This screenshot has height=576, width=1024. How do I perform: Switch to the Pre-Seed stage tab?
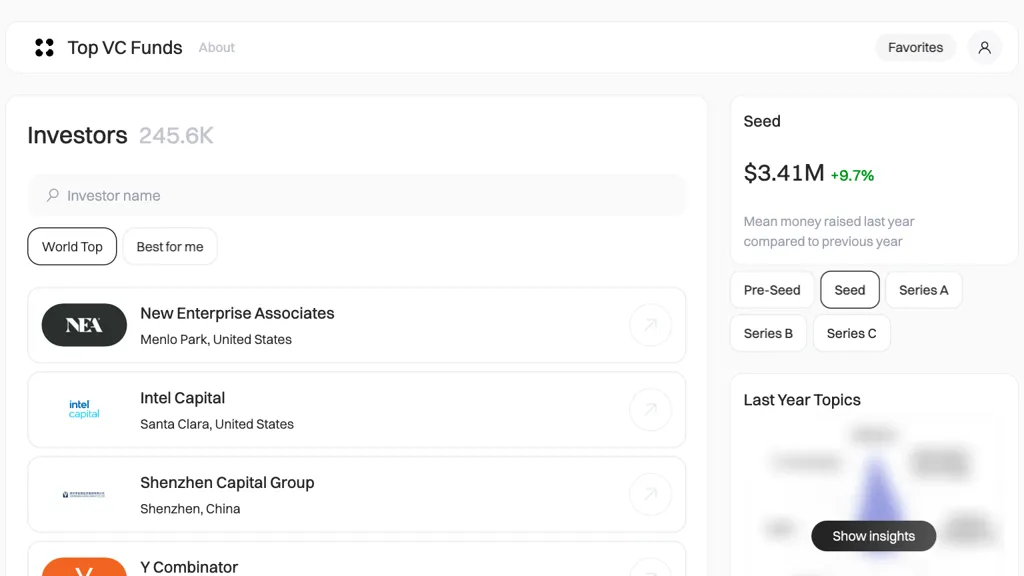[x=771, y=289]
